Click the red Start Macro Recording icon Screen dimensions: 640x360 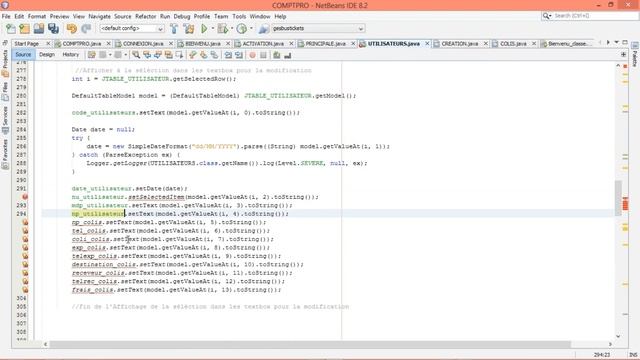click(x=253, y=55)
